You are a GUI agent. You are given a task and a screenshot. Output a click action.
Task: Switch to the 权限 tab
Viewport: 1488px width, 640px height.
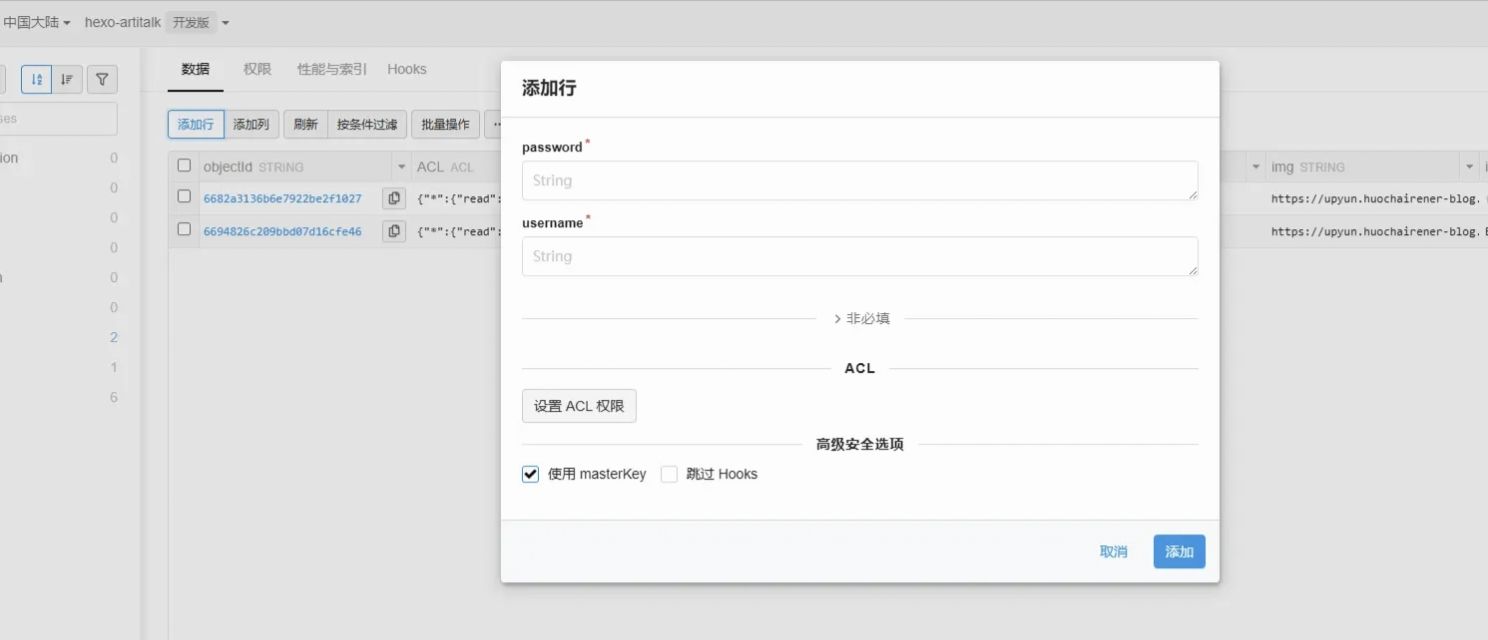257,69
